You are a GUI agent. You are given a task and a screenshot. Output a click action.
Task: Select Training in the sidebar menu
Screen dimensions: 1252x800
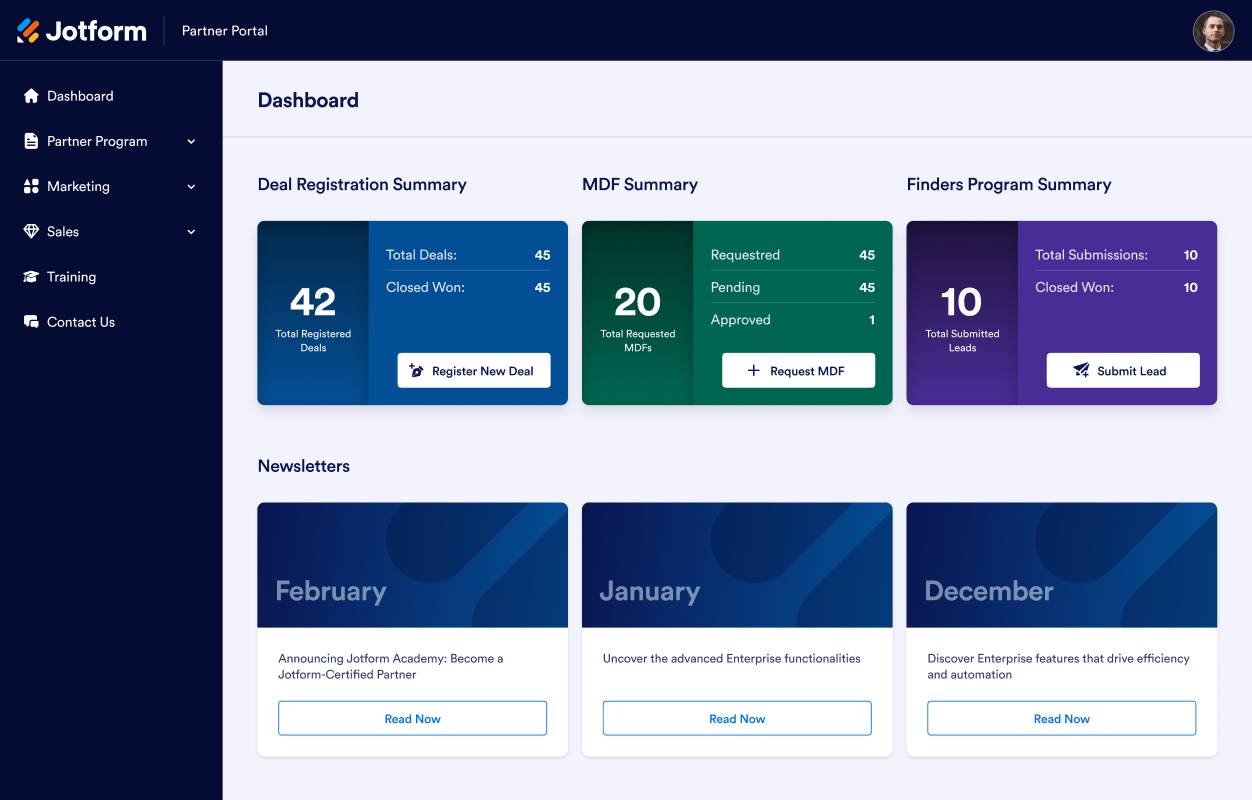pos(71,277)
